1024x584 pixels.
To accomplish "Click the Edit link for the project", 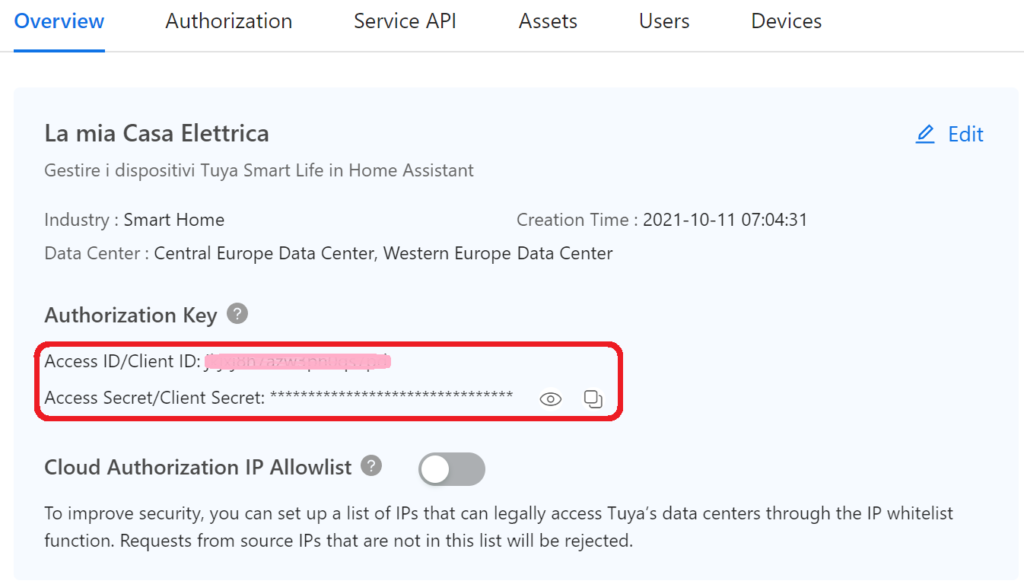I will (x=965, y=134).
